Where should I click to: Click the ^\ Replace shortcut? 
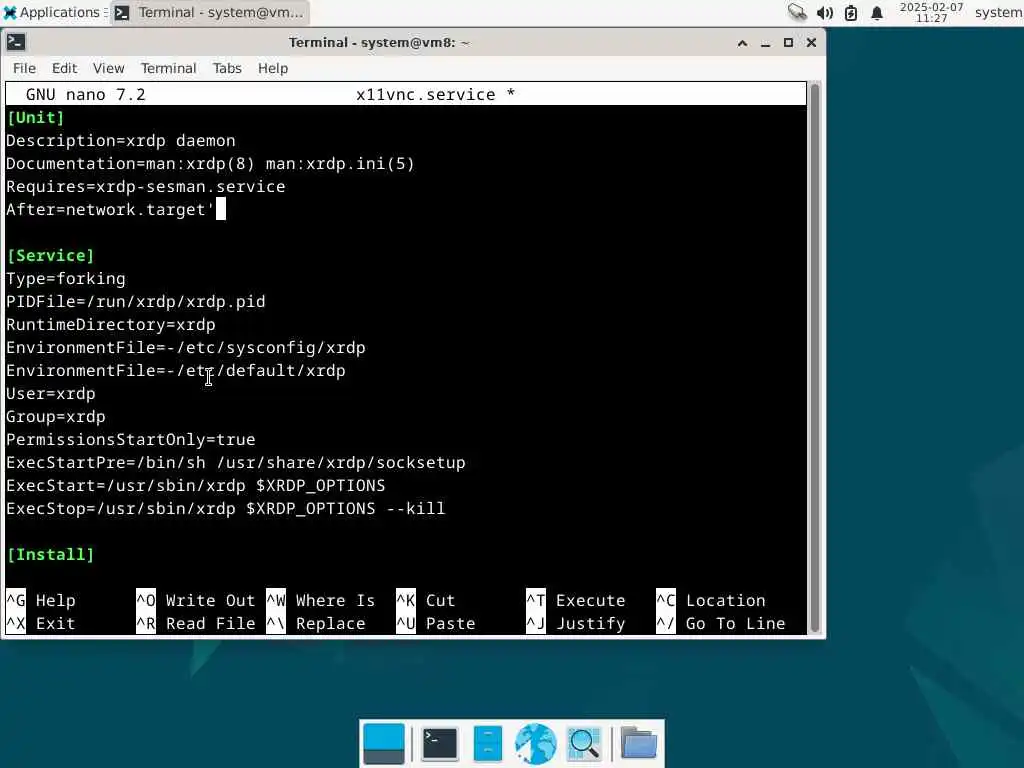tap(315, 624)
